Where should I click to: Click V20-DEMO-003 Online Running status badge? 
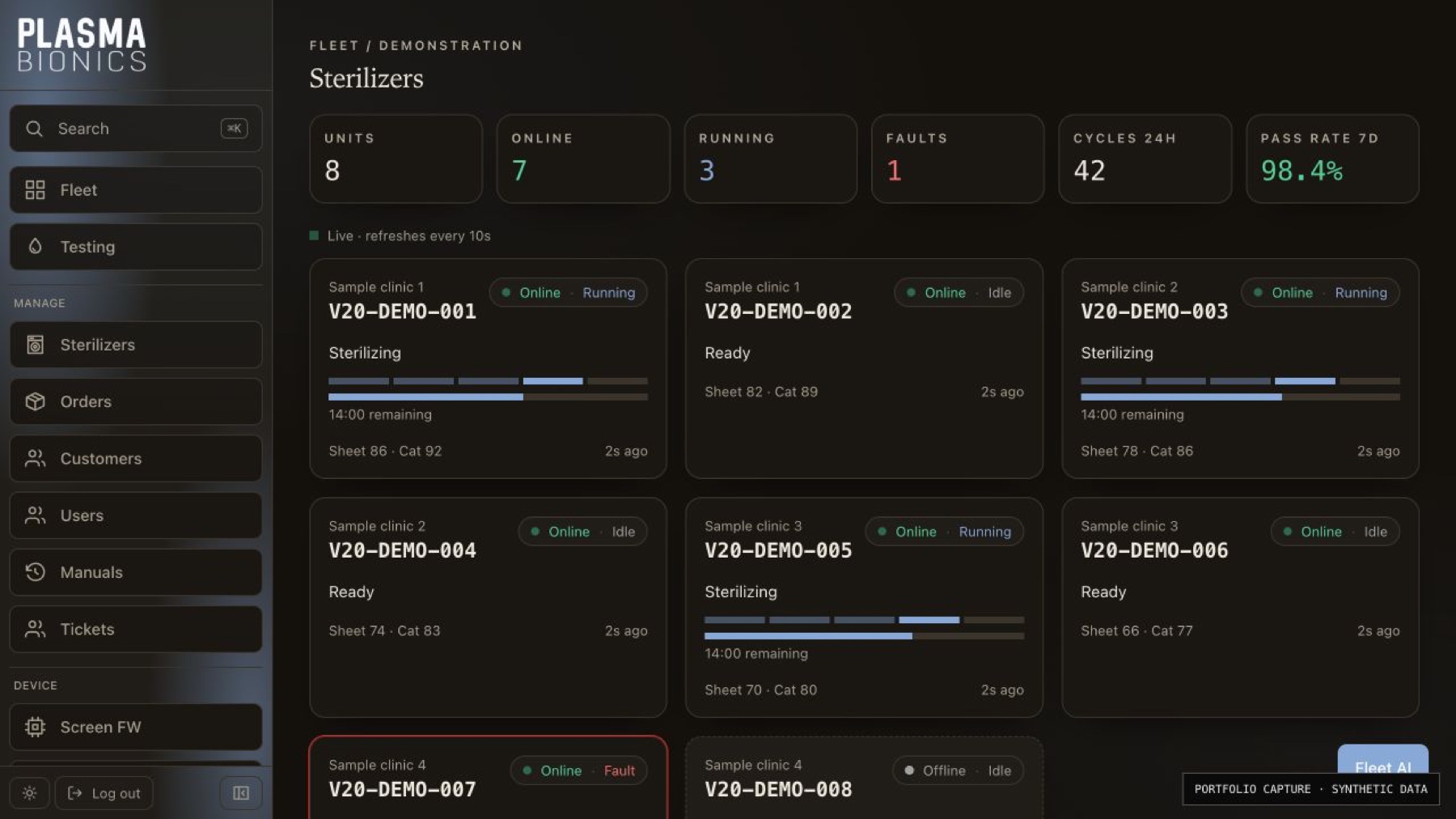click(x=1320, y=293)
